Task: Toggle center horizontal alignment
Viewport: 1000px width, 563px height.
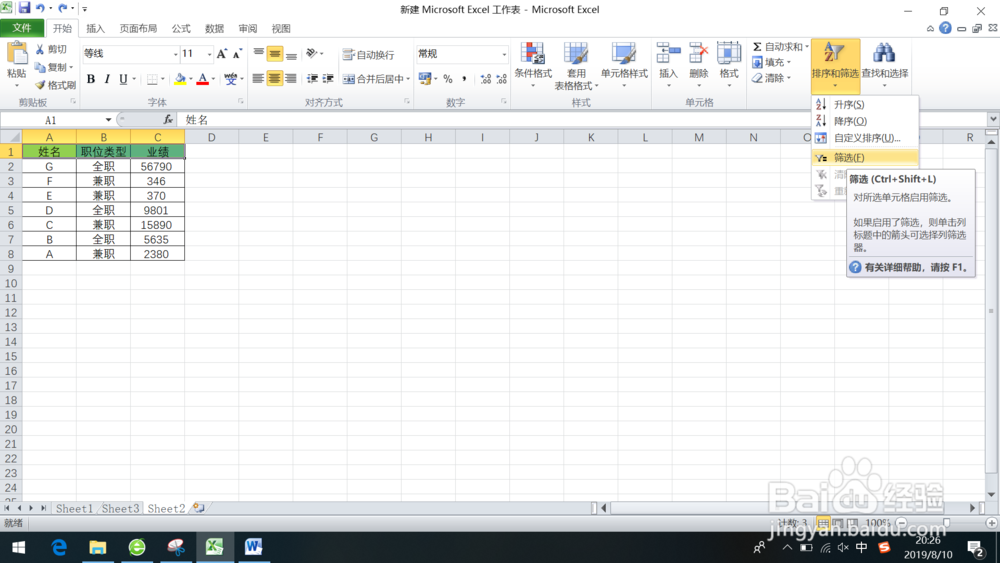Action: click(274, 79)
